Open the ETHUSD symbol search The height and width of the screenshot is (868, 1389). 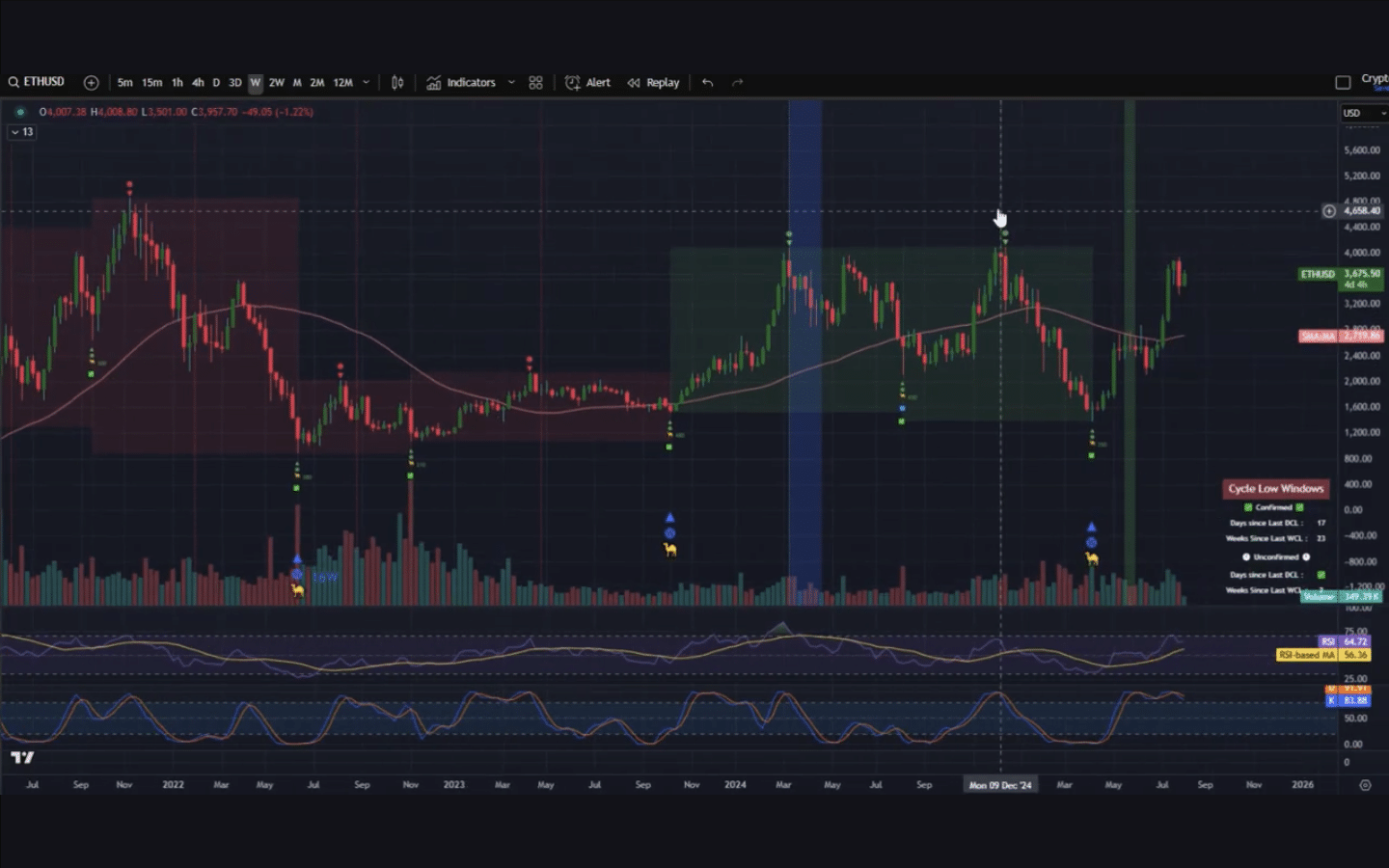point(37,82)
